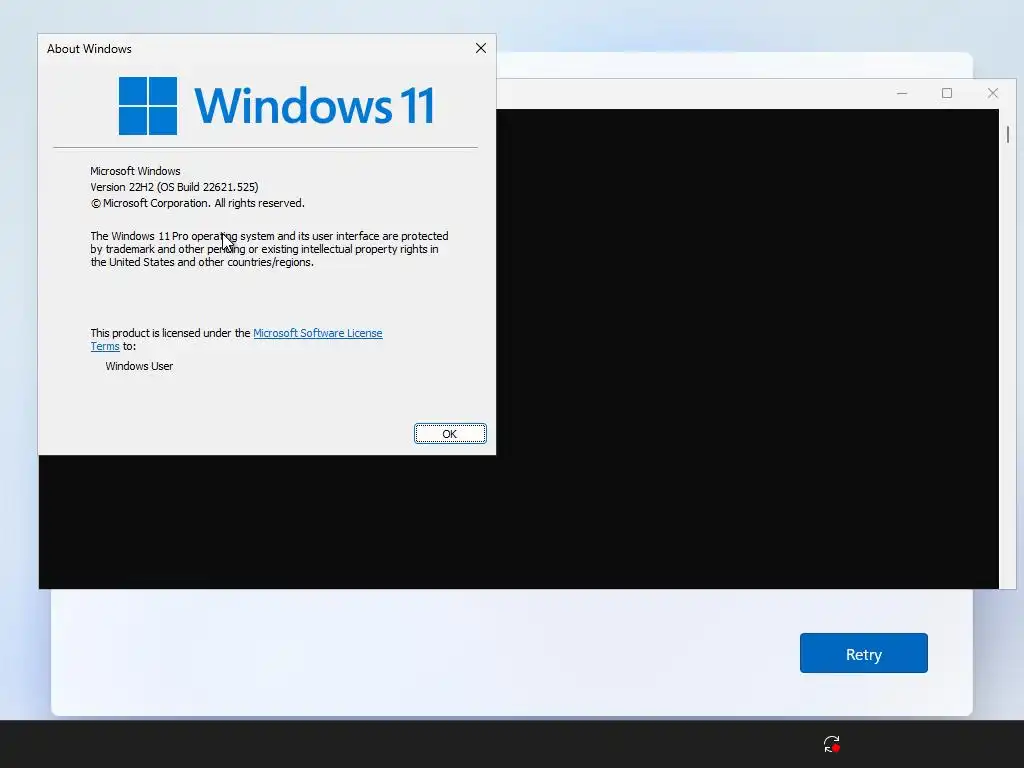The image size is (1024, 768).
Task: Click the console window scrollbar thumb
Action: coord(1008,135)
